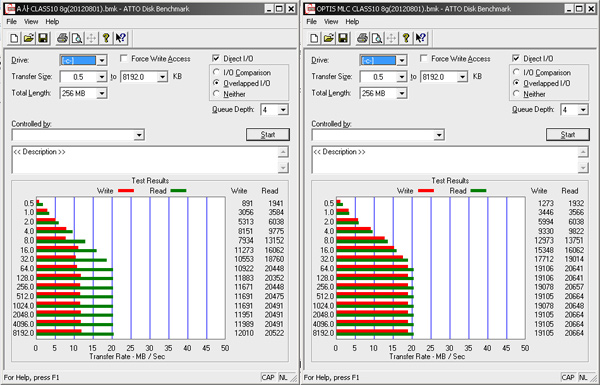The width and height of the screenshot is (600, 389).
Task: Select Overlapped I/O radio in left window
Action: click(x=216, y=83)
